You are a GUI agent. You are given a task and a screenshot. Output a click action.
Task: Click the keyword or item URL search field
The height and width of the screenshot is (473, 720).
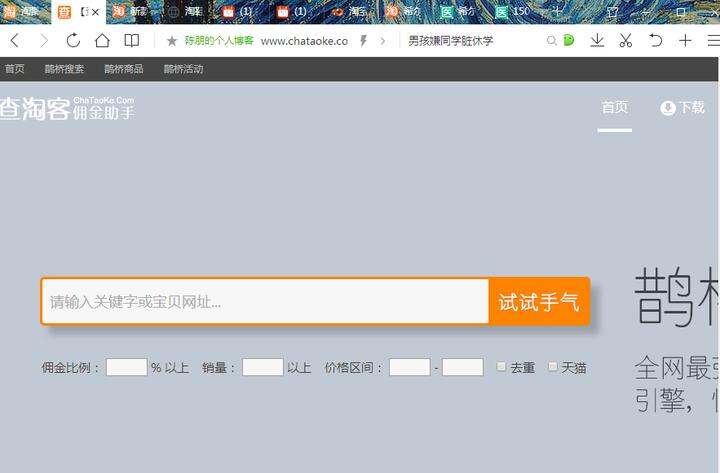[265, 302]
